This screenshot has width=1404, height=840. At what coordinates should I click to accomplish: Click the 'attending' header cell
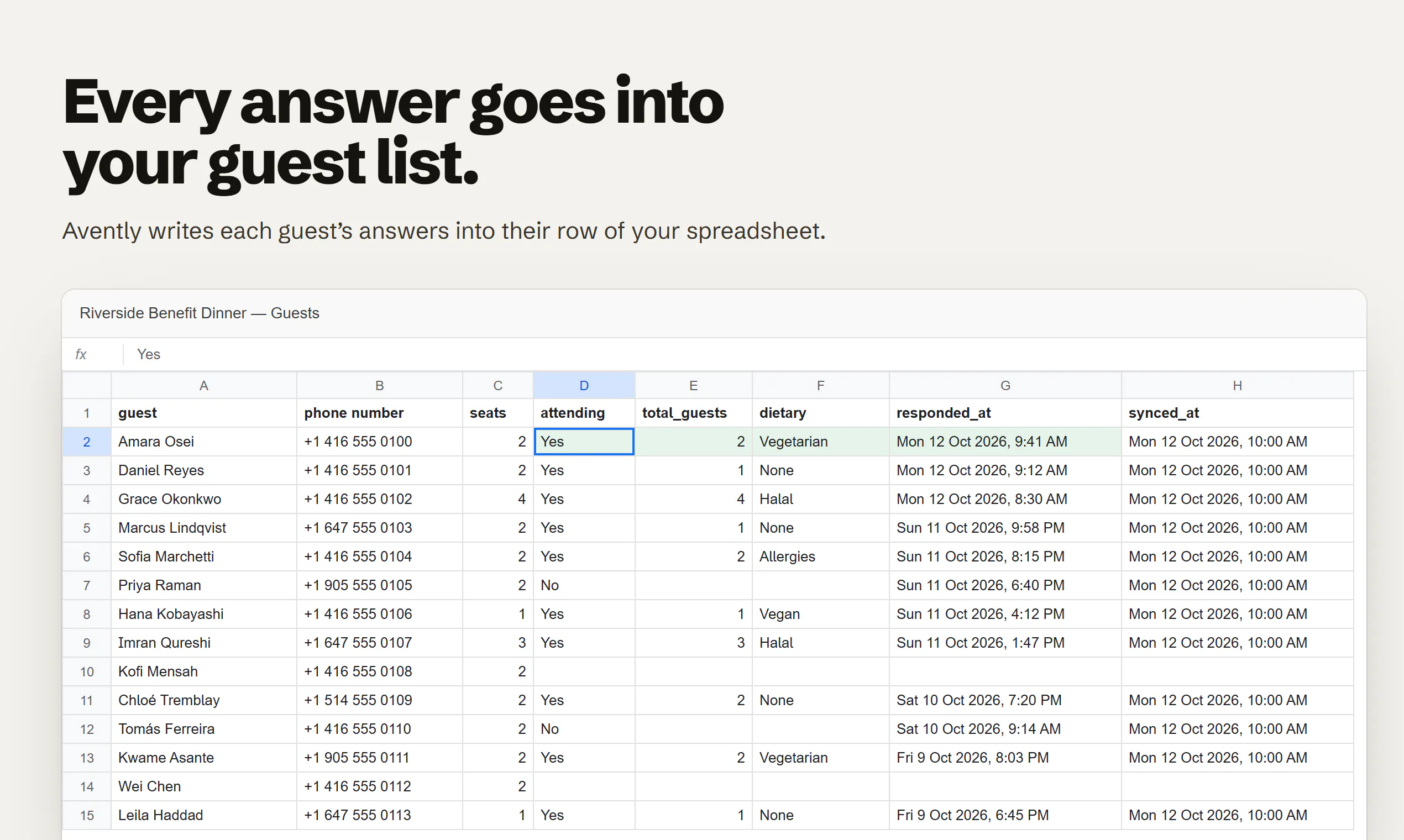(584, 413)
